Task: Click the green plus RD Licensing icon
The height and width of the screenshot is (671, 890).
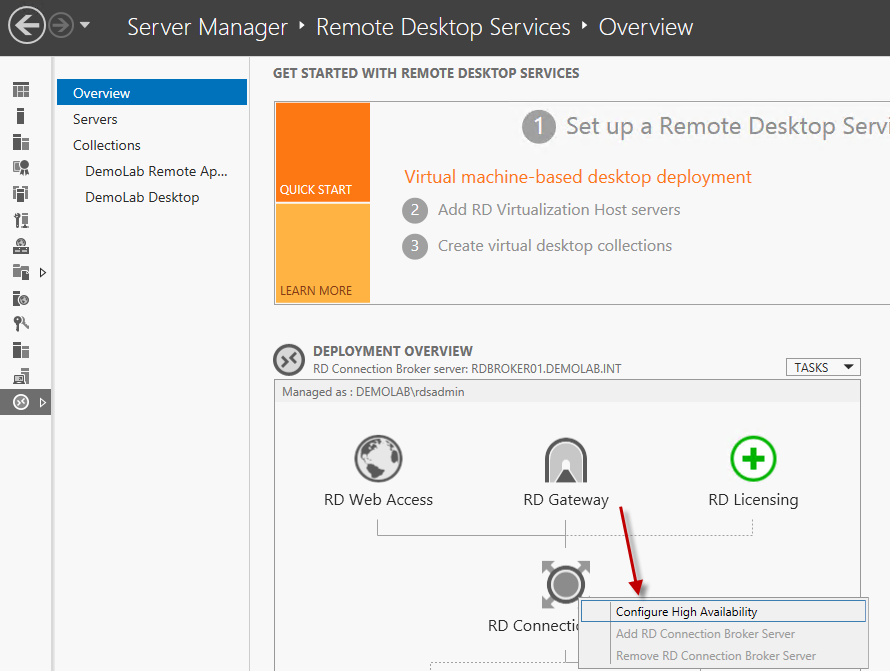Action: 753,460
